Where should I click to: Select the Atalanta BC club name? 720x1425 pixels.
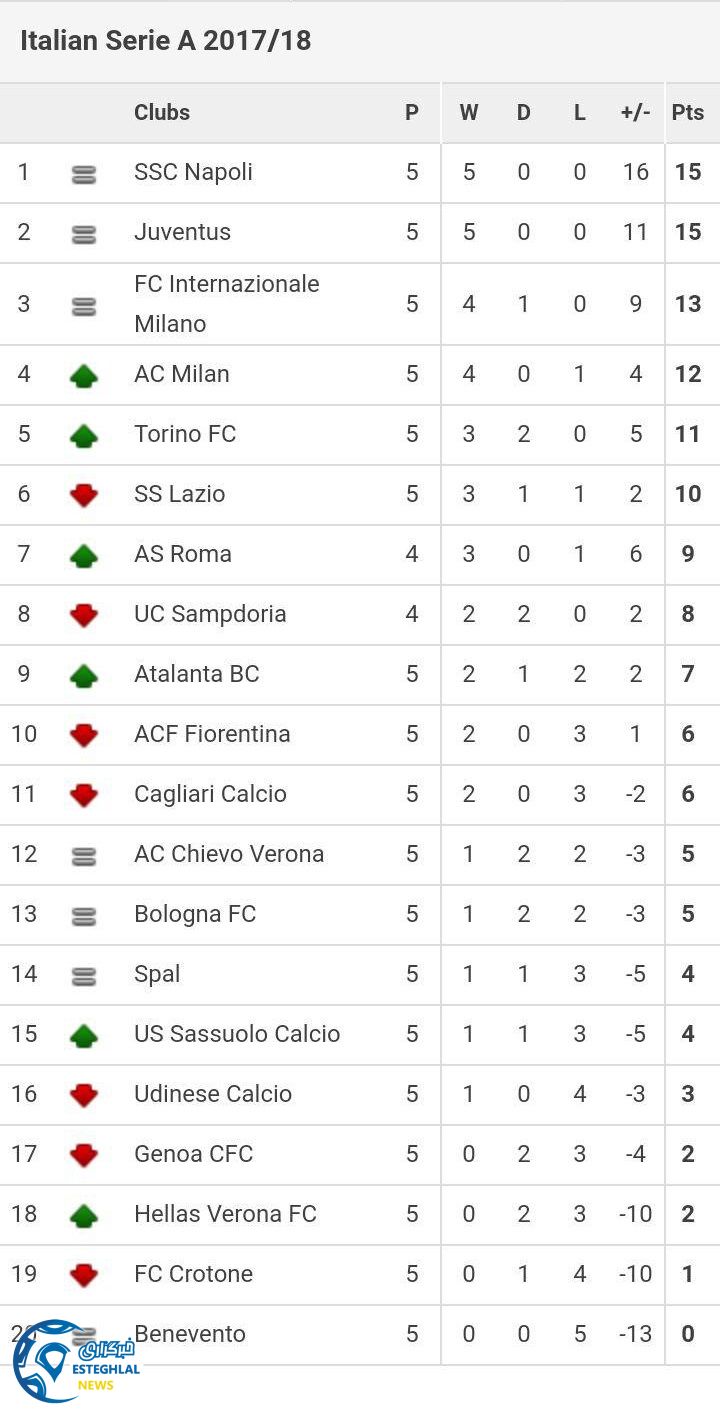click(196, 674)
